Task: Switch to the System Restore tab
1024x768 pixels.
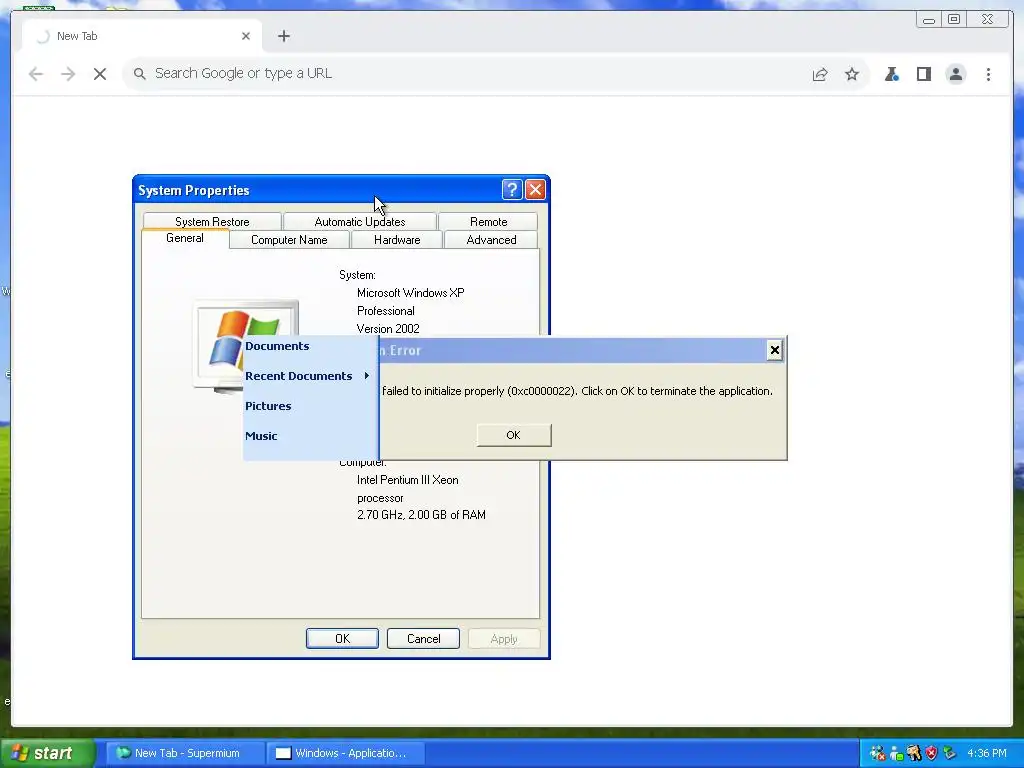Action: click(212, 221)
